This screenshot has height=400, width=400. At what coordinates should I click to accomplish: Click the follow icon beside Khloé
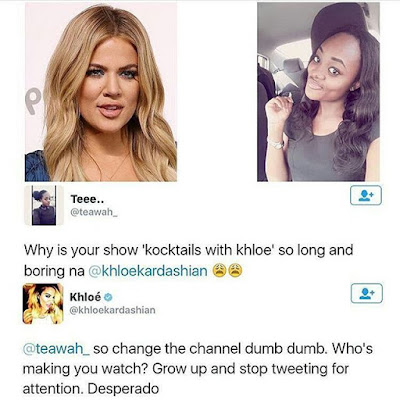(x=367, y=293)
